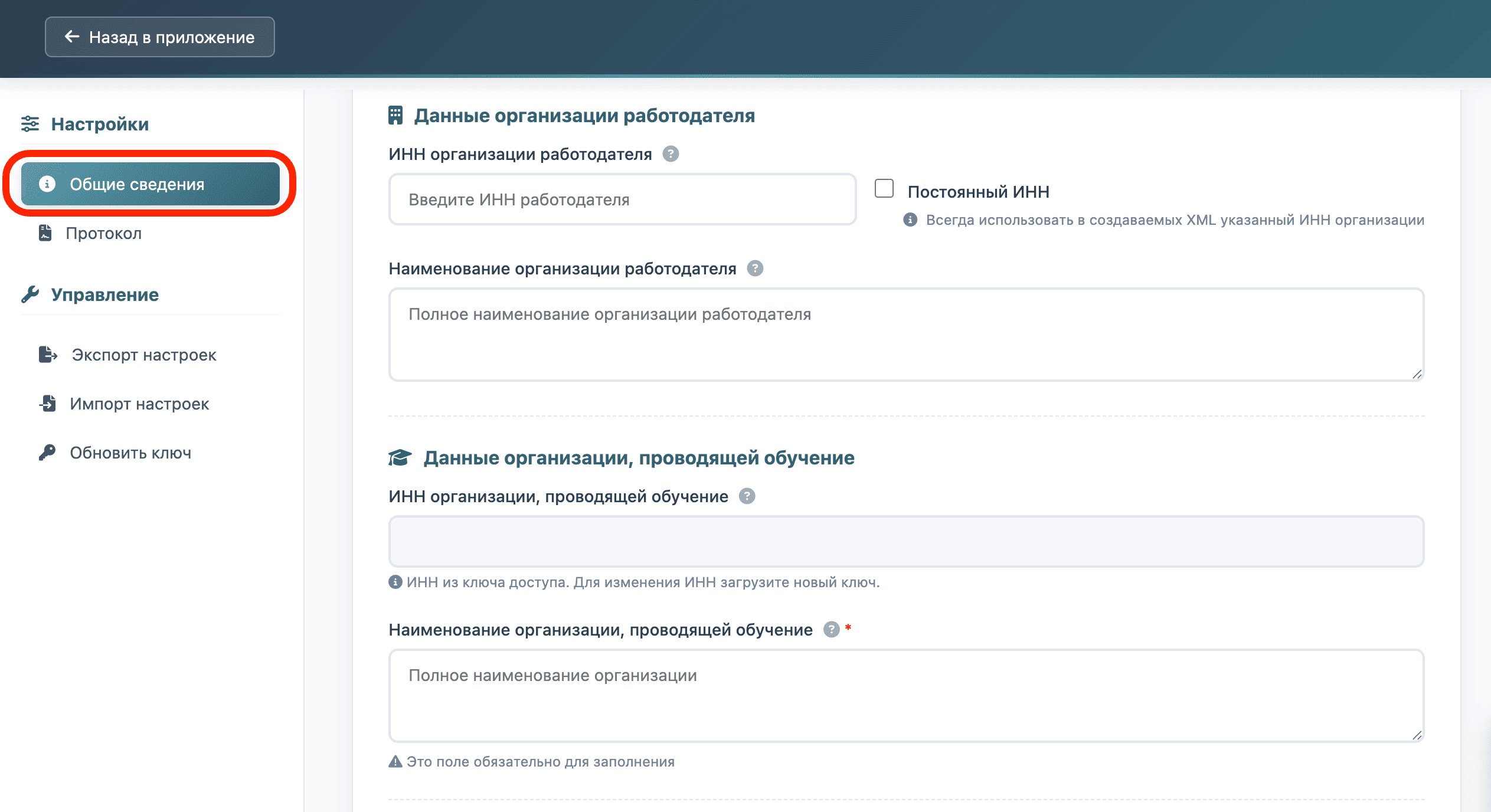The height and width of the screenshot is (812, 1491).
Task: Click wrench icon next to Управление
Action: point(30,294)
